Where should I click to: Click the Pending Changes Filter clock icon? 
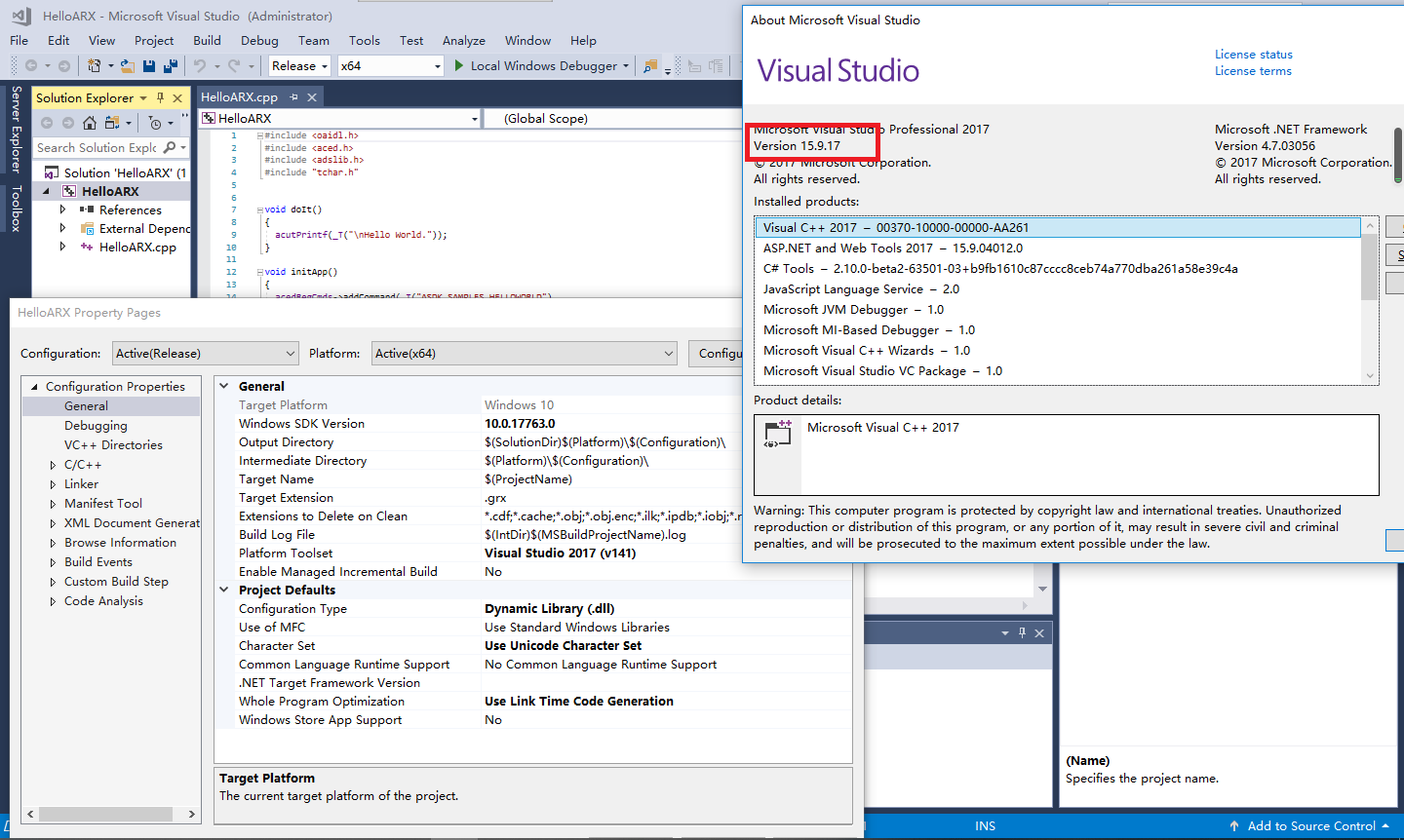(x=155, y=123)
